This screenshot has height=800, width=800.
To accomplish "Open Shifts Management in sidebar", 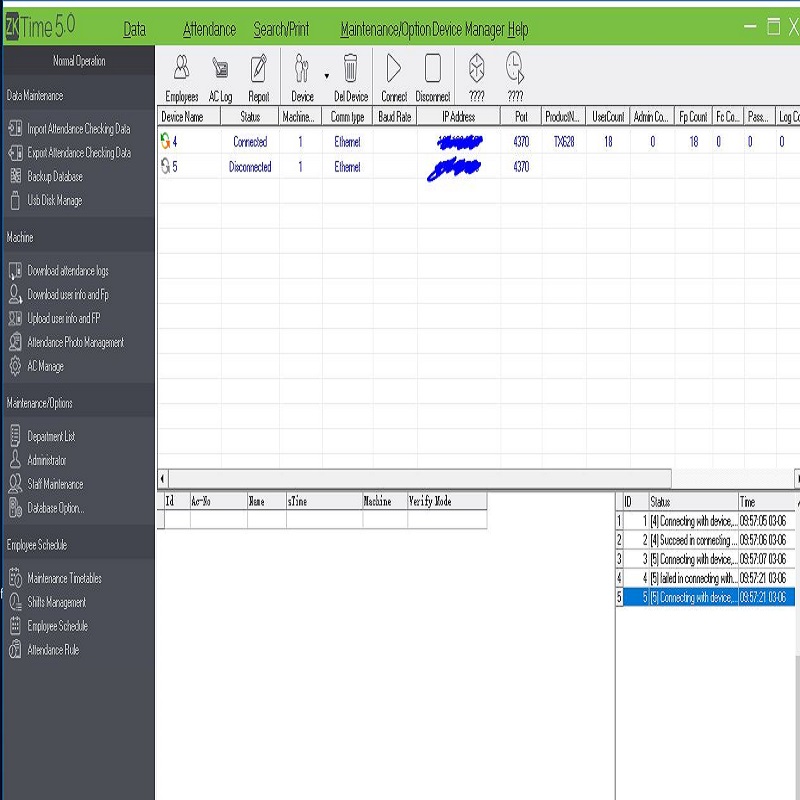I will pos(56,602).
